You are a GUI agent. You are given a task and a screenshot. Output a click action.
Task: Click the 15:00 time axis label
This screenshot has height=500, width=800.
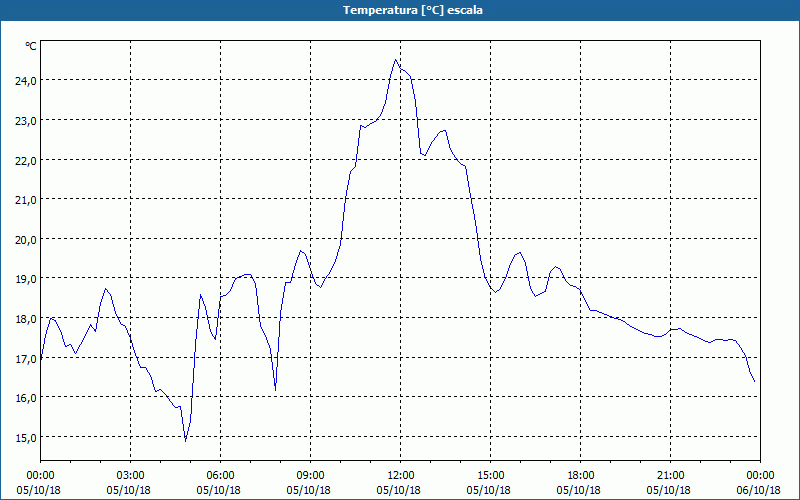coord(490,476)
